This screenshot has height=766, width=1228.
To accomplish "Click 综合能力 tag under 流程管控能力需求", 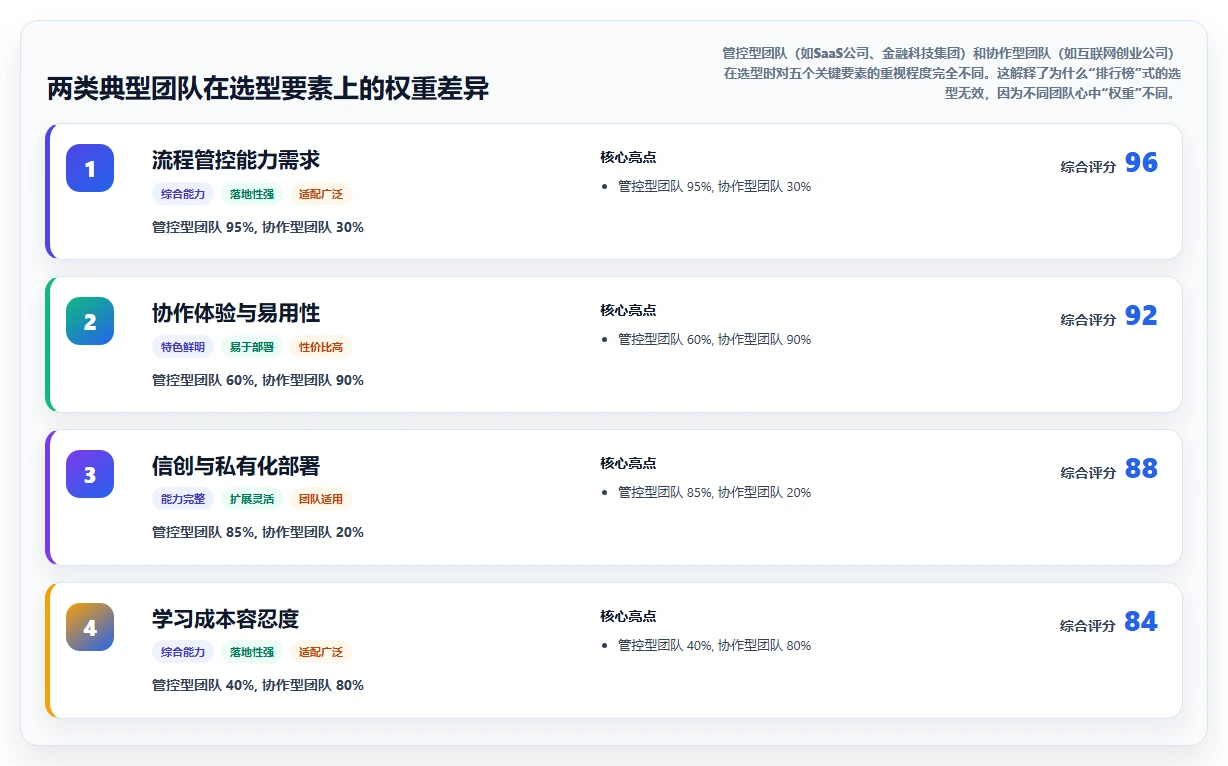I will tap(183, 194).
